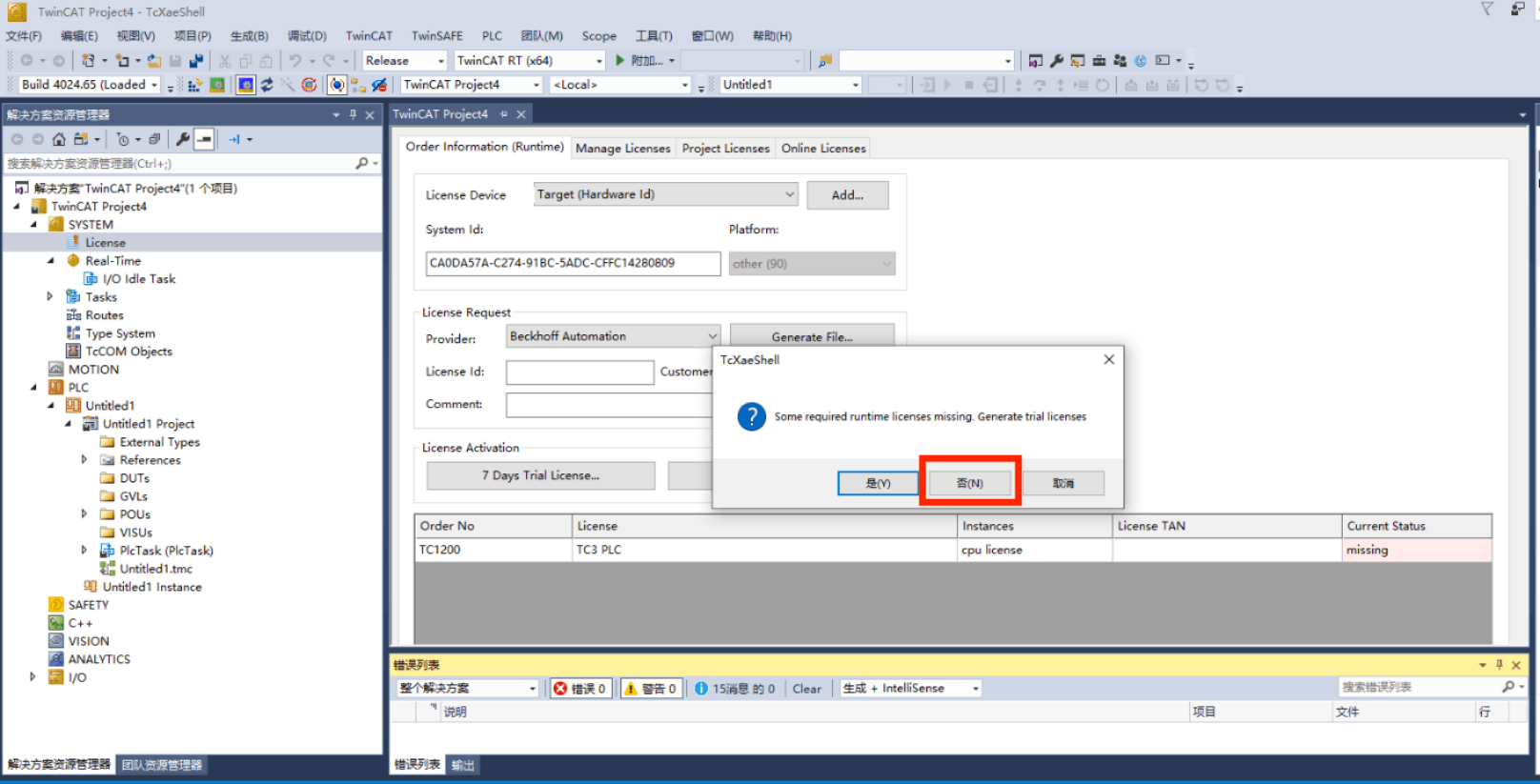This screenshot has width=1540, height=784.
Task: Open the TwinSAFE menu
Action: click(x=436, y=36)
